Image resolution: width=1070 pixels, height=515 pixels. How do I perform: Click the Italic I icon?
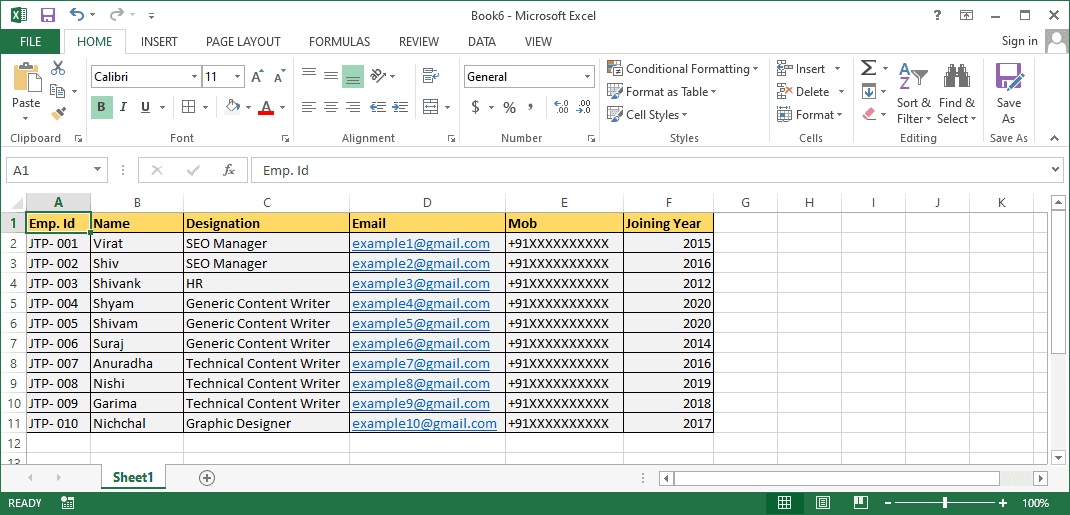(124, 107)
